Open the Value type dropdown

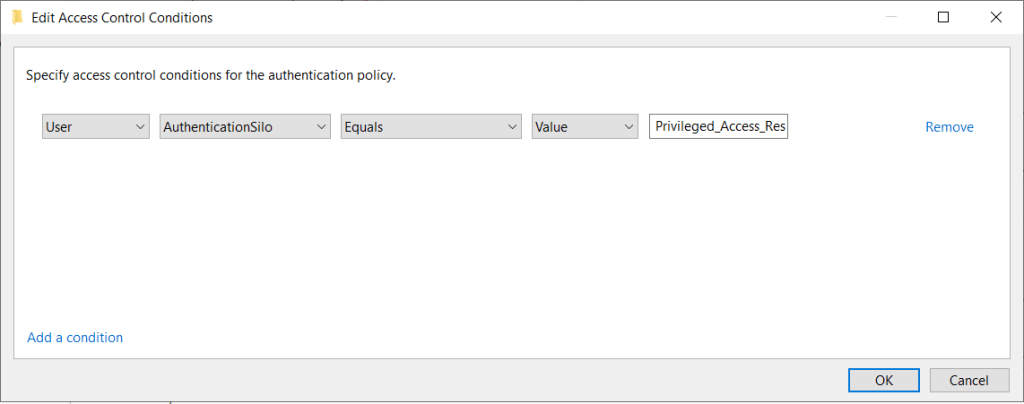(584, 127)
